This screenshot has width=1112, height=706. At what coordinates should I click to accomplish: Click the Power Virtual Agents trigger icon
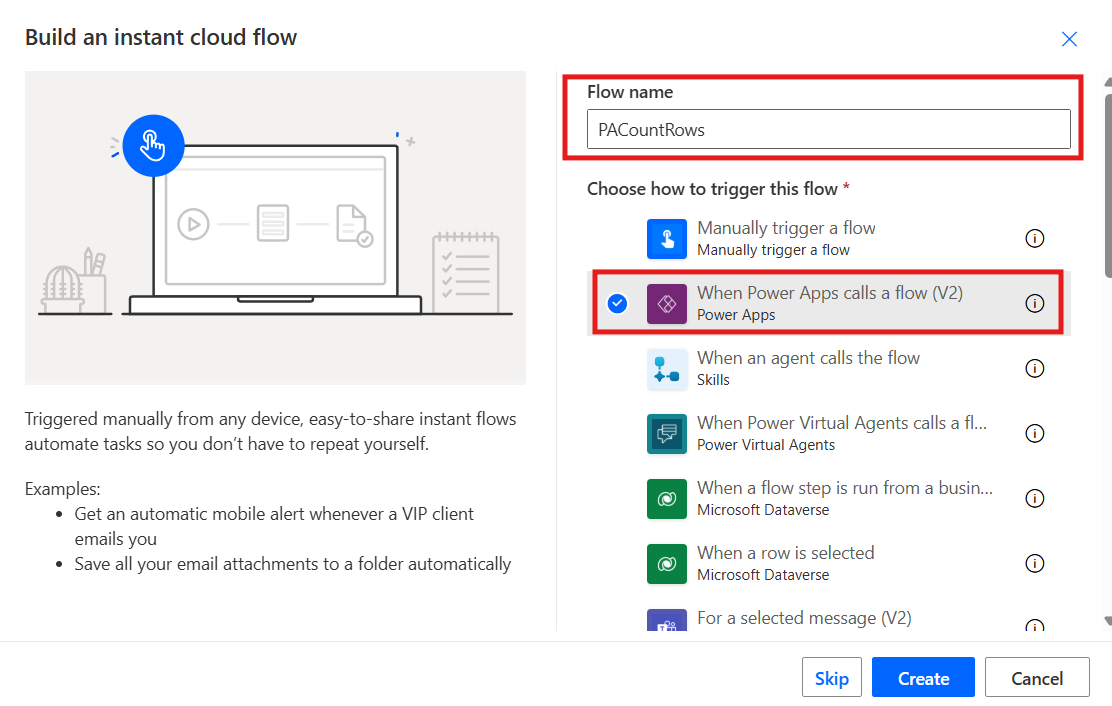tap(667, 433)
